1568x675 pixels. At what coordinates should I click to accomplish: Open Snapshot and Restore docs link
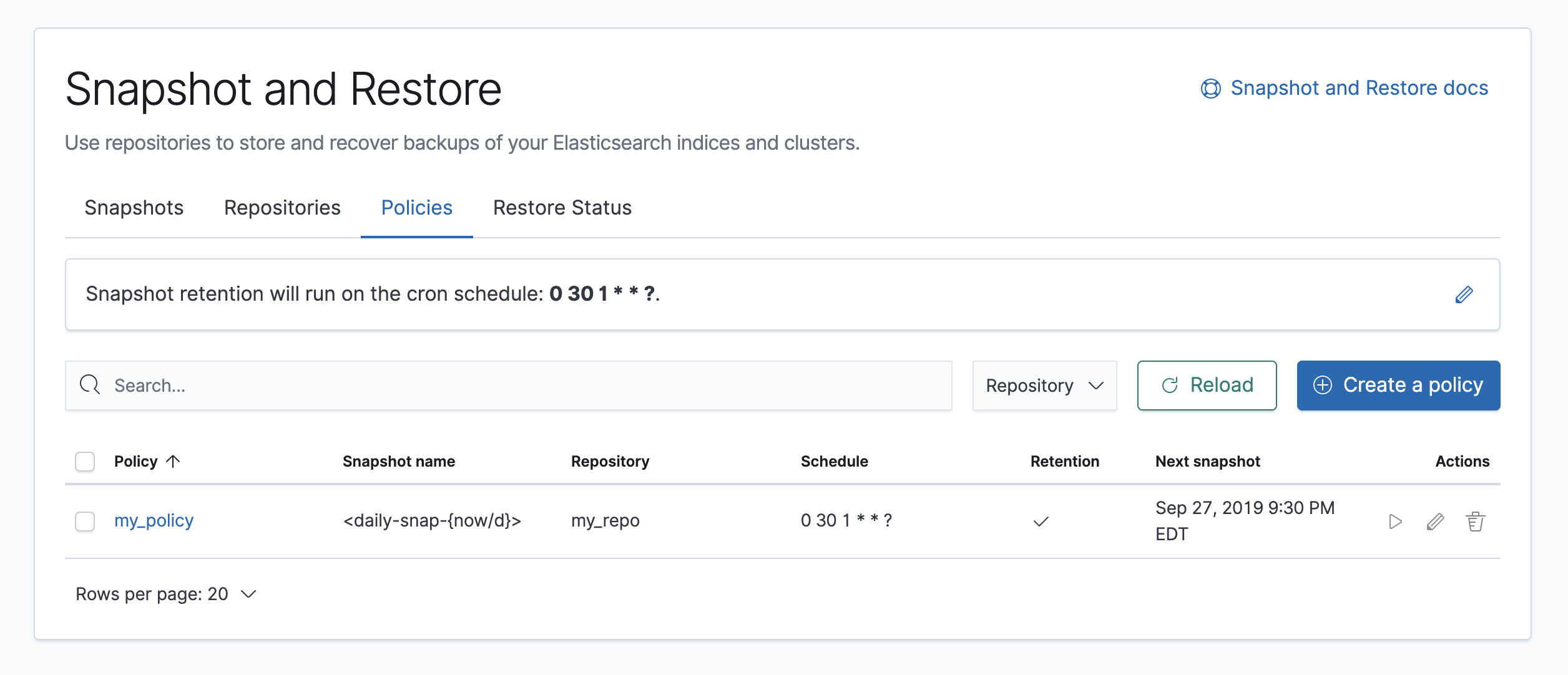1359,89
